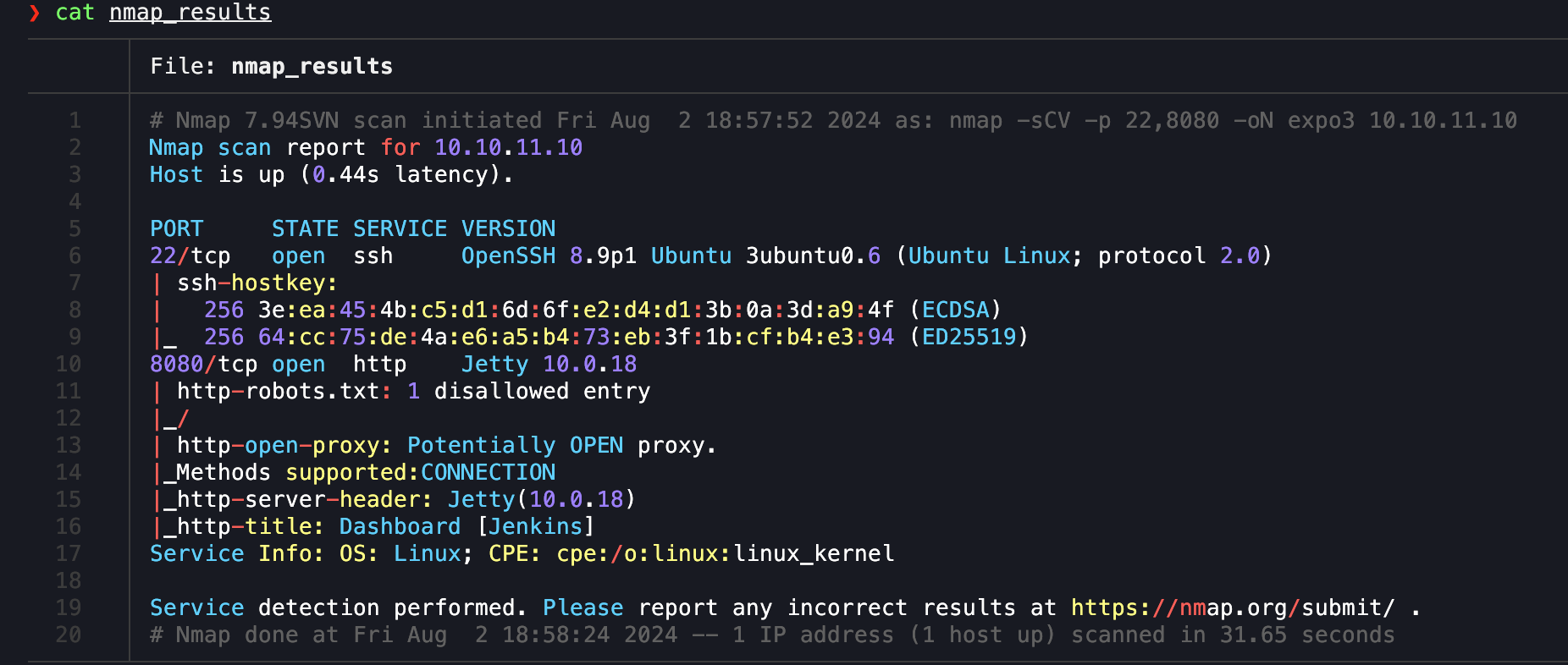Click the bold nmap_results file header name
1568x665 pixels.
(312, 67)
